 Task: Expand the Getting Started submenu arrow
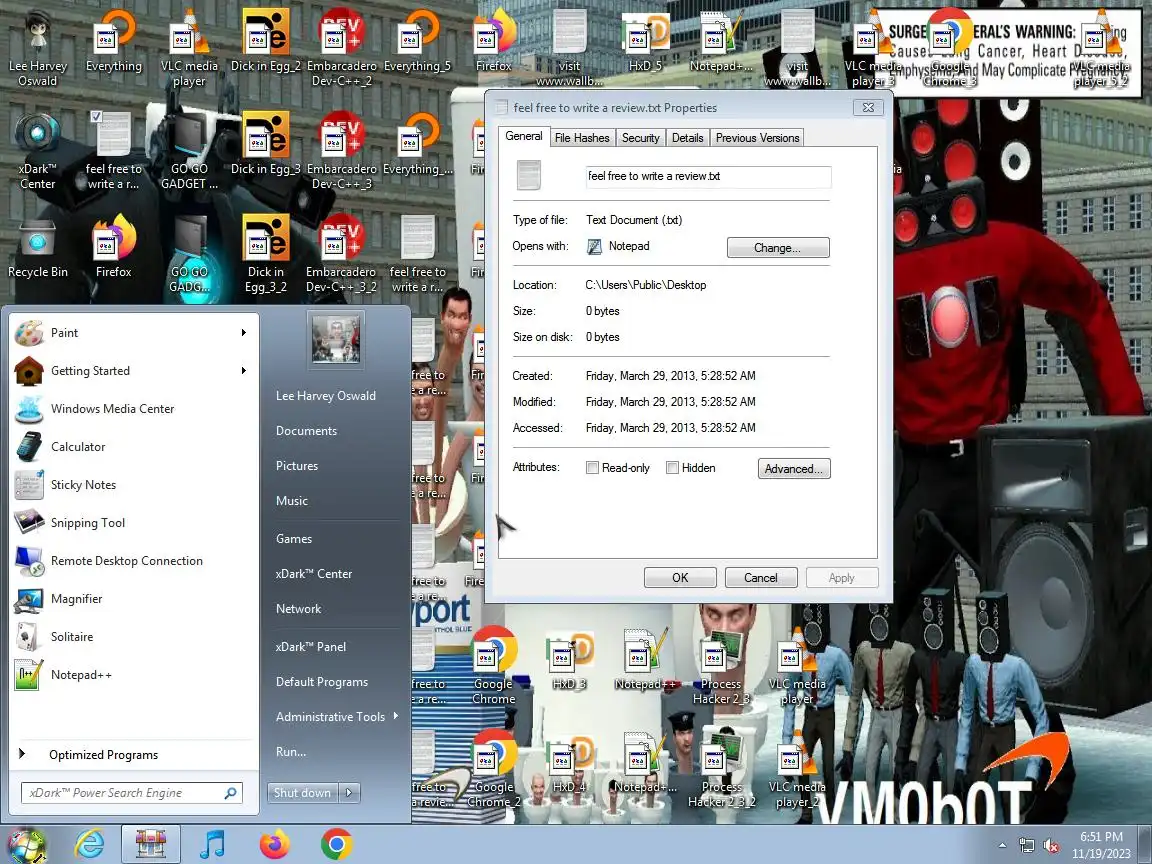[x=244, y=370]
